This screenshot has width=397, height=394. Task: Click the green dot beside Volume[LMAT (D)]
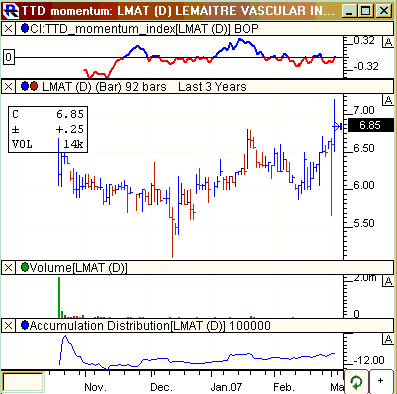[x=25, y=267]
